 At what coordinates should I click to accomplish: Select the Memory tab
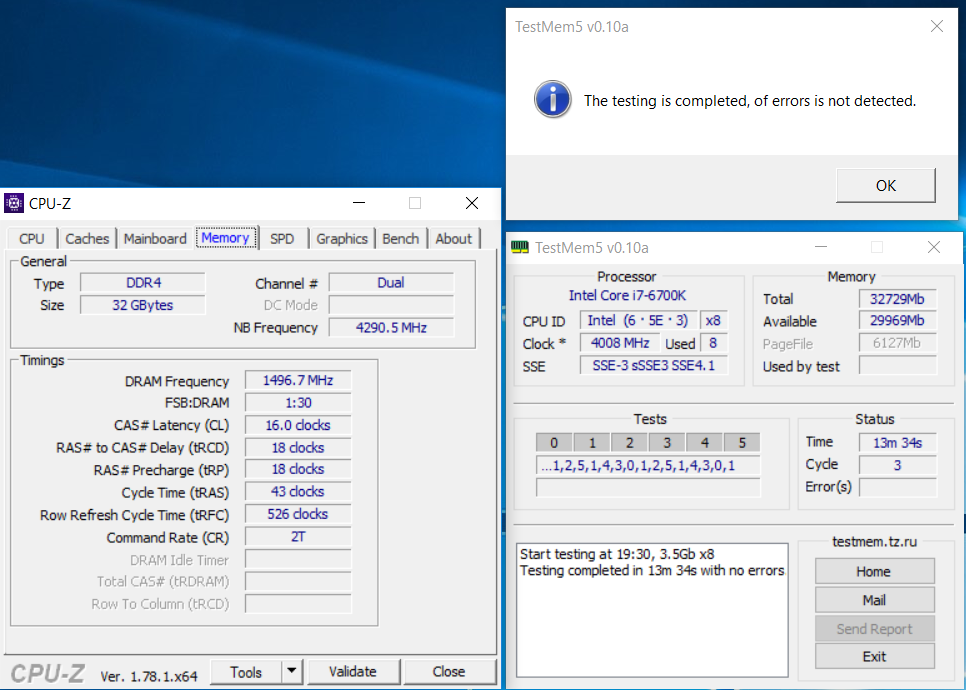click(x=225, y=238)
